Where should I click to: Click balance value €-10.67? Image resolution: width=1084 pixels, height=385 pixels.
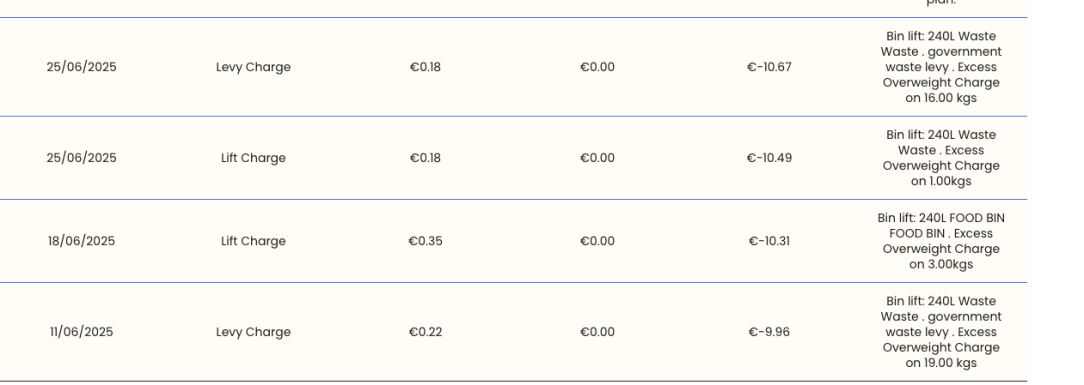[x=769, y=67]
